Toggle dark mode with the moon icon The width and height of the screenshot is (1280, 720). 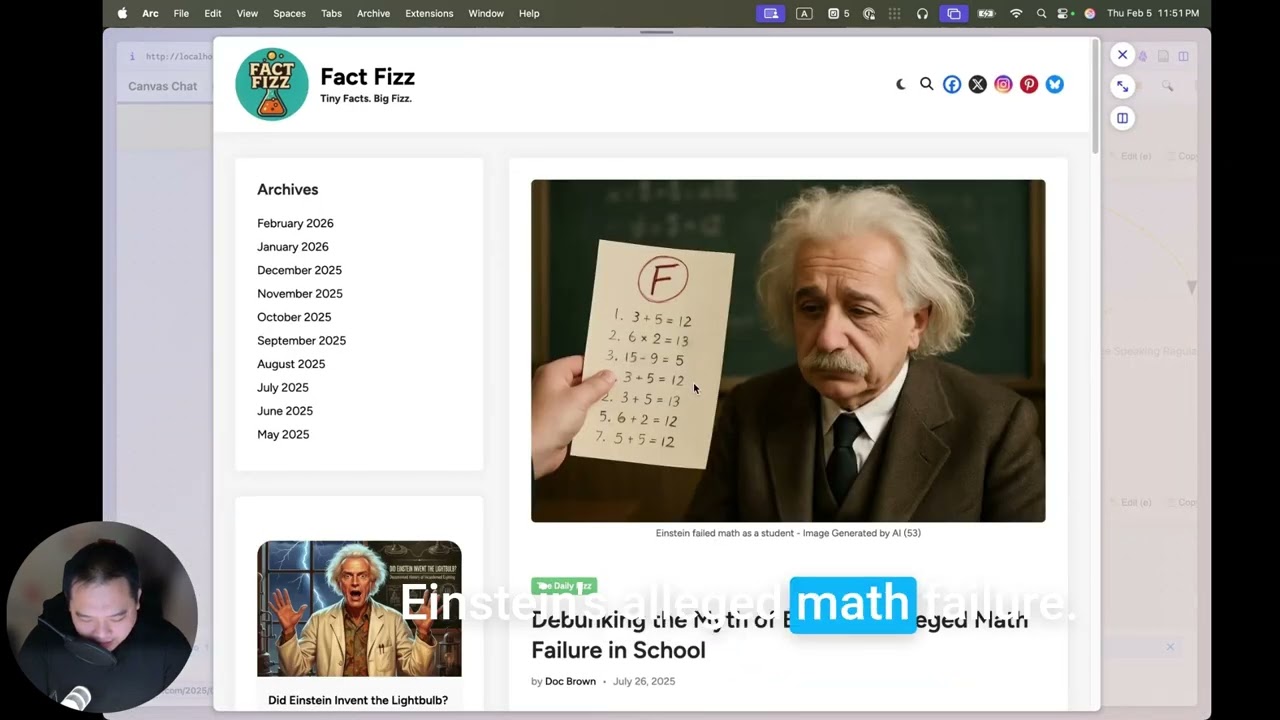pyautogui.click(x=901, y=85)
